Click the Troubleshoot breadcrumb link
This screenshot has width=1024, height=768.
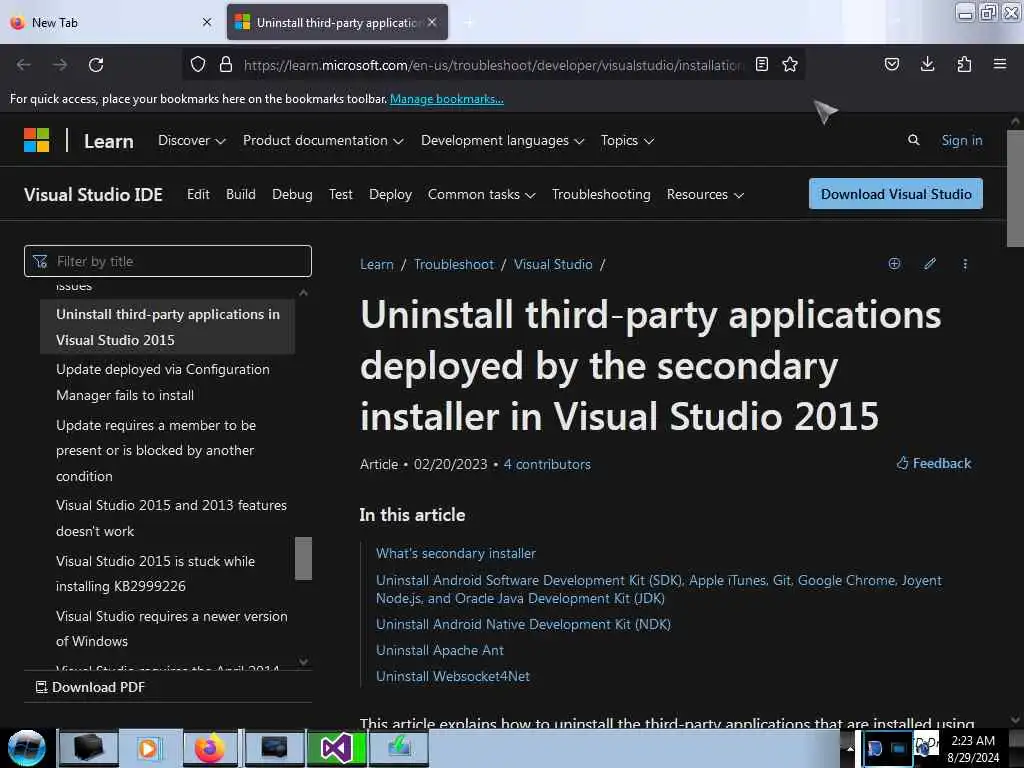[454, 264]
